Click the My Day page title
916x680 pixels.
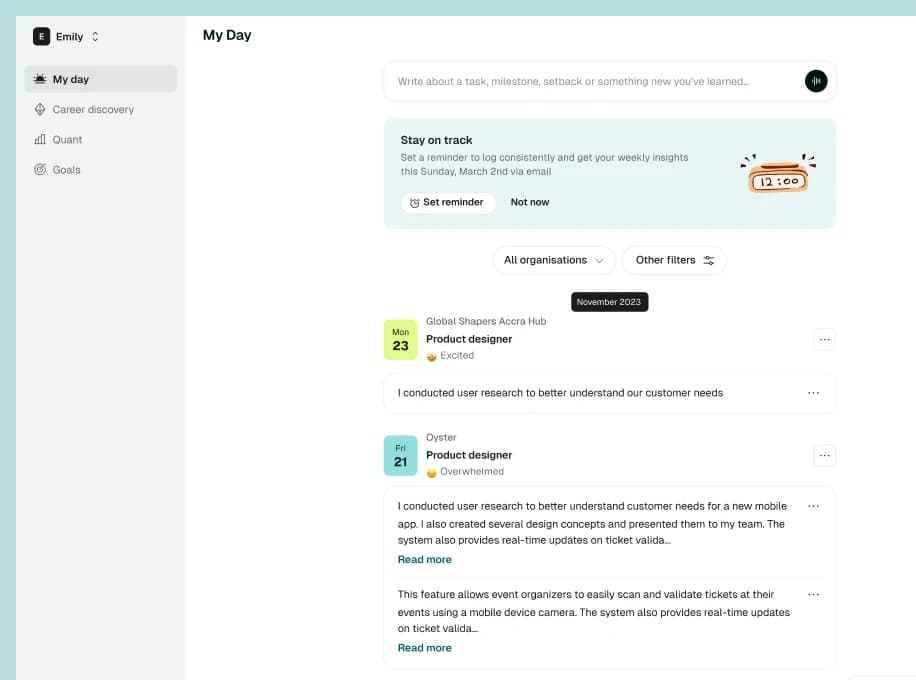click(227, 35)
